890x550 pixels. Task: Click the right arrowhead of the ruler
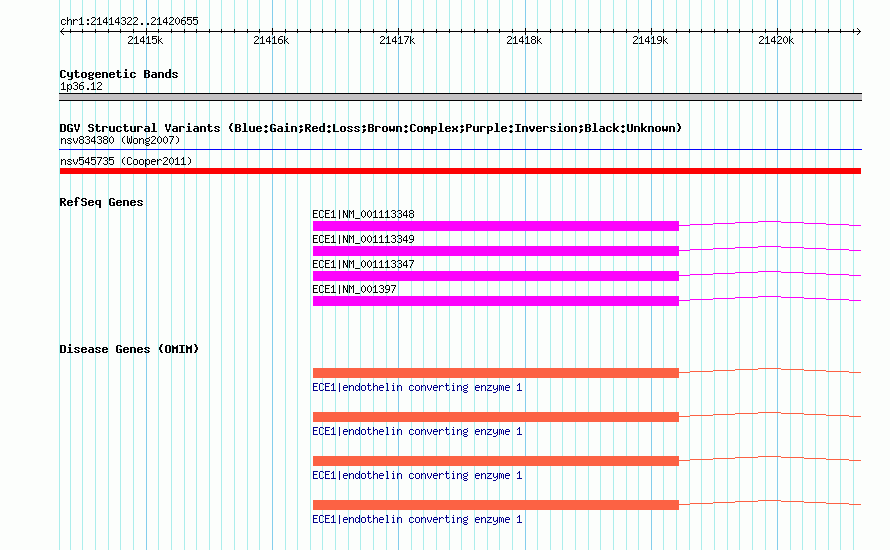click(x=858, y=32)
